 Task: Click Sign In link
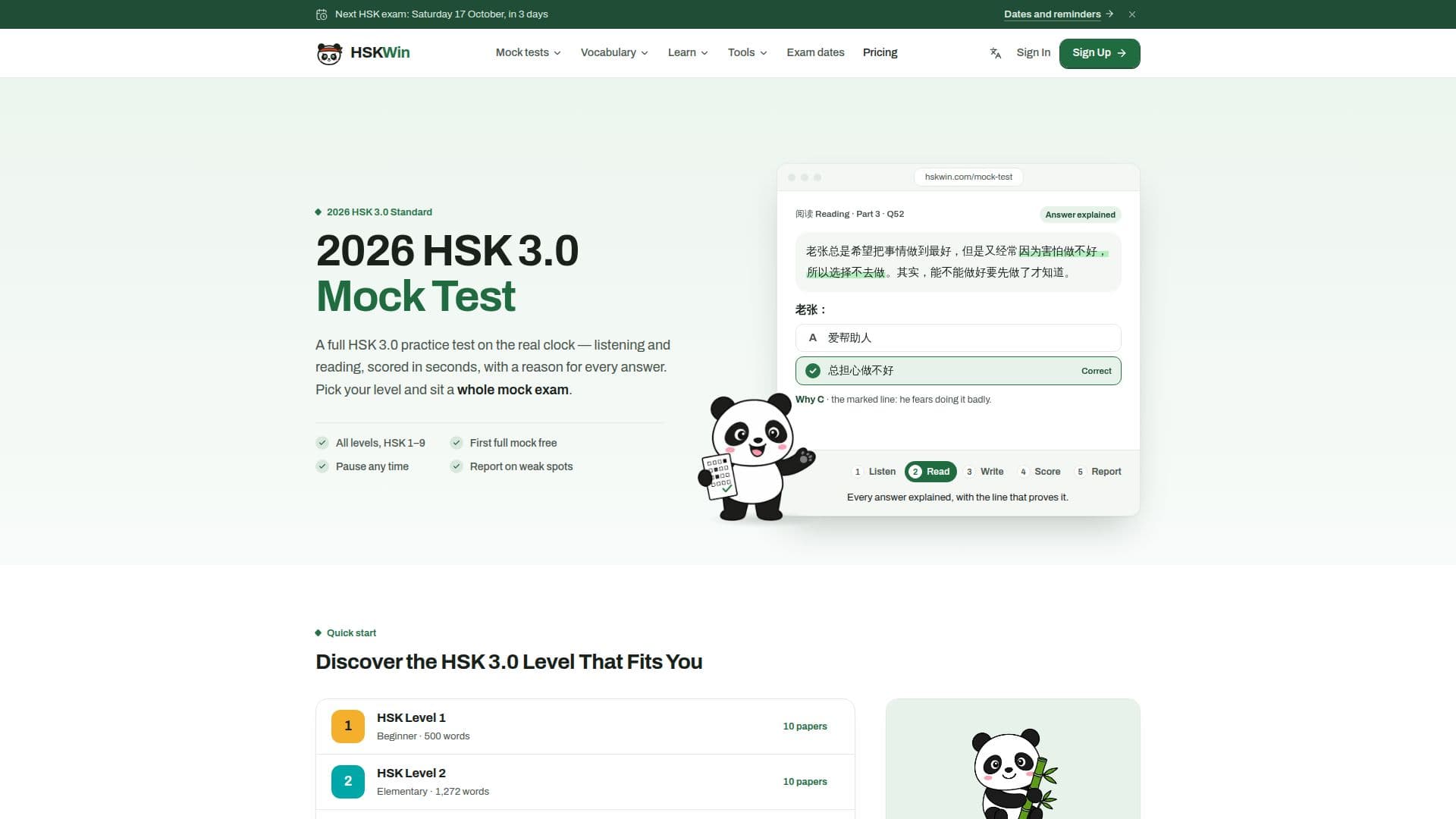pyautogui.click(x=1033, y=52)
